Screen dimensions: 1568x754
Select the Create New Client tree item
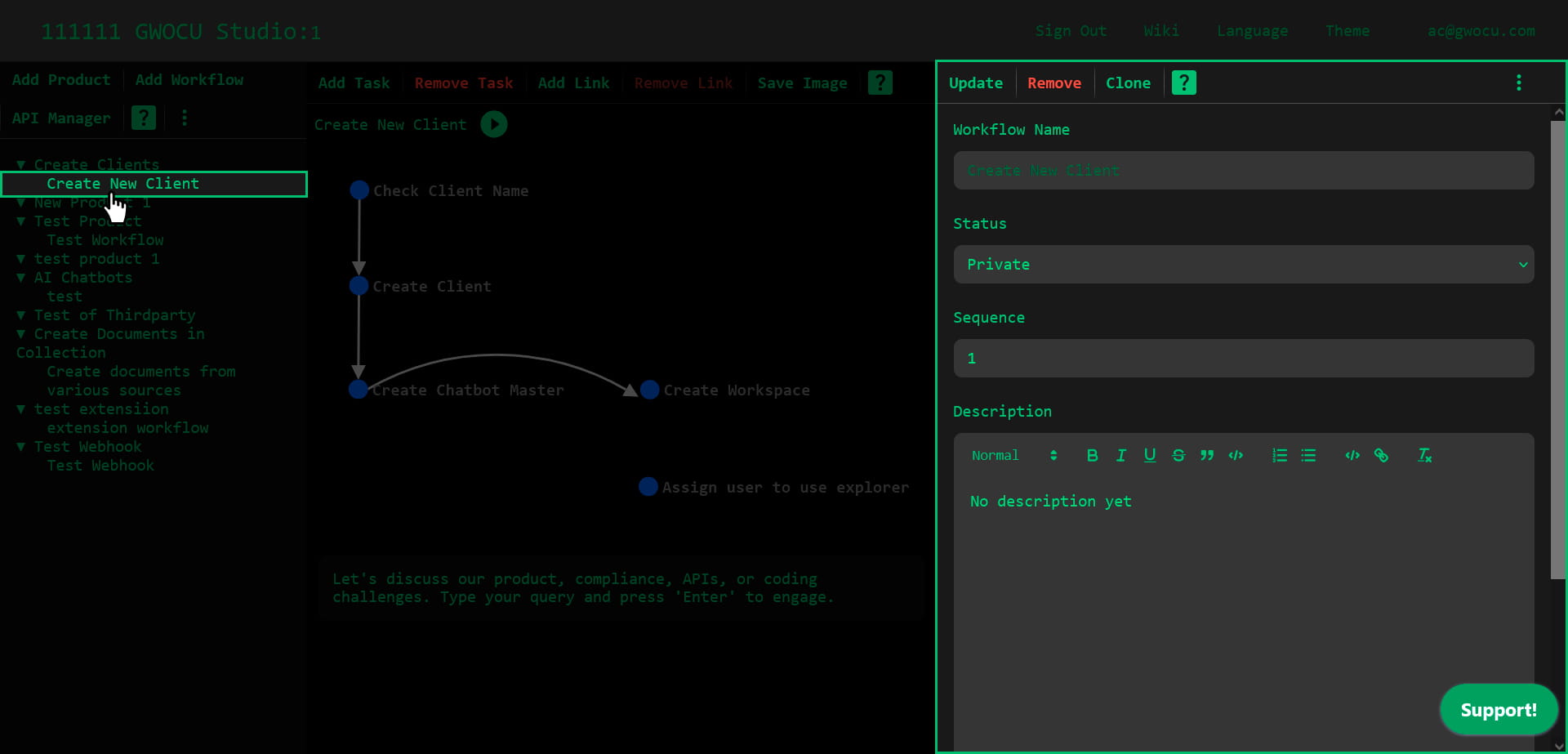click(154, 184)
